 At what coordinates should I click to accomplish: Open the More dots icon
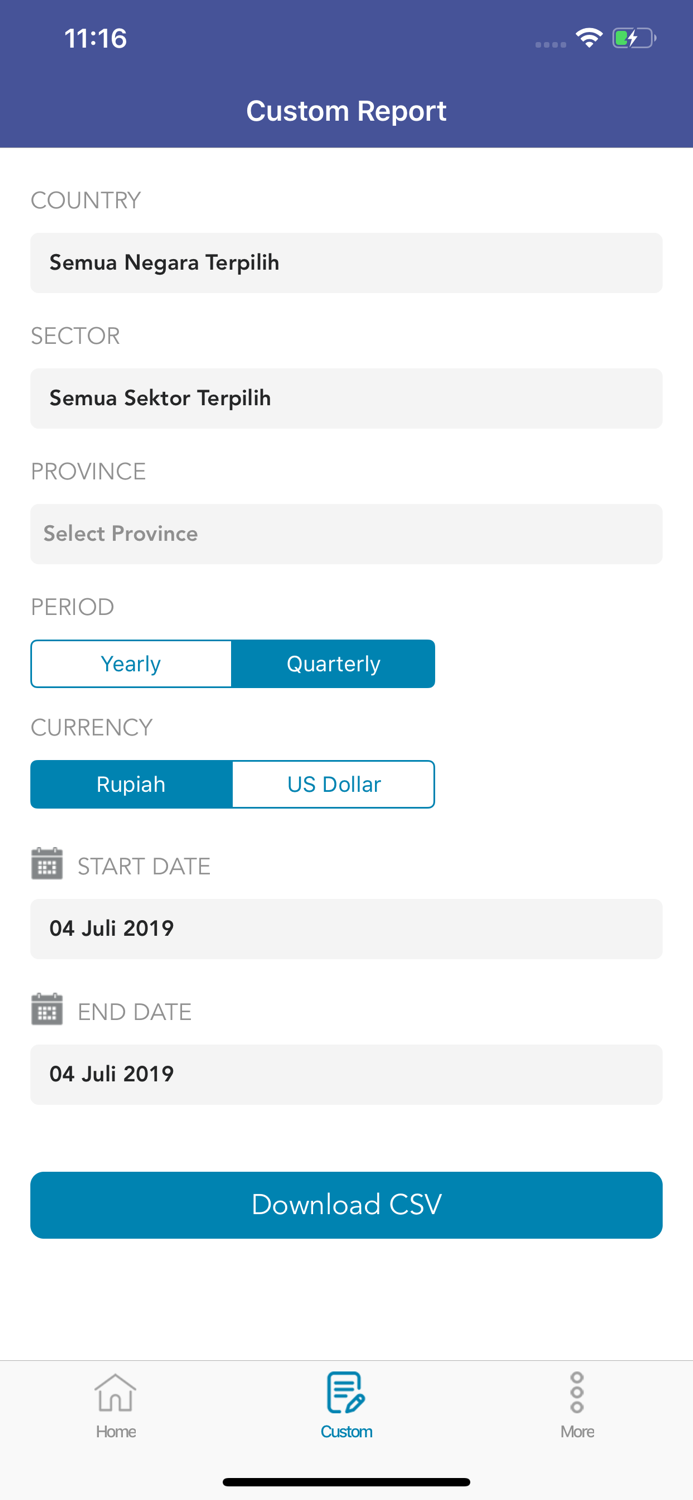click(x=577, y=1392)
